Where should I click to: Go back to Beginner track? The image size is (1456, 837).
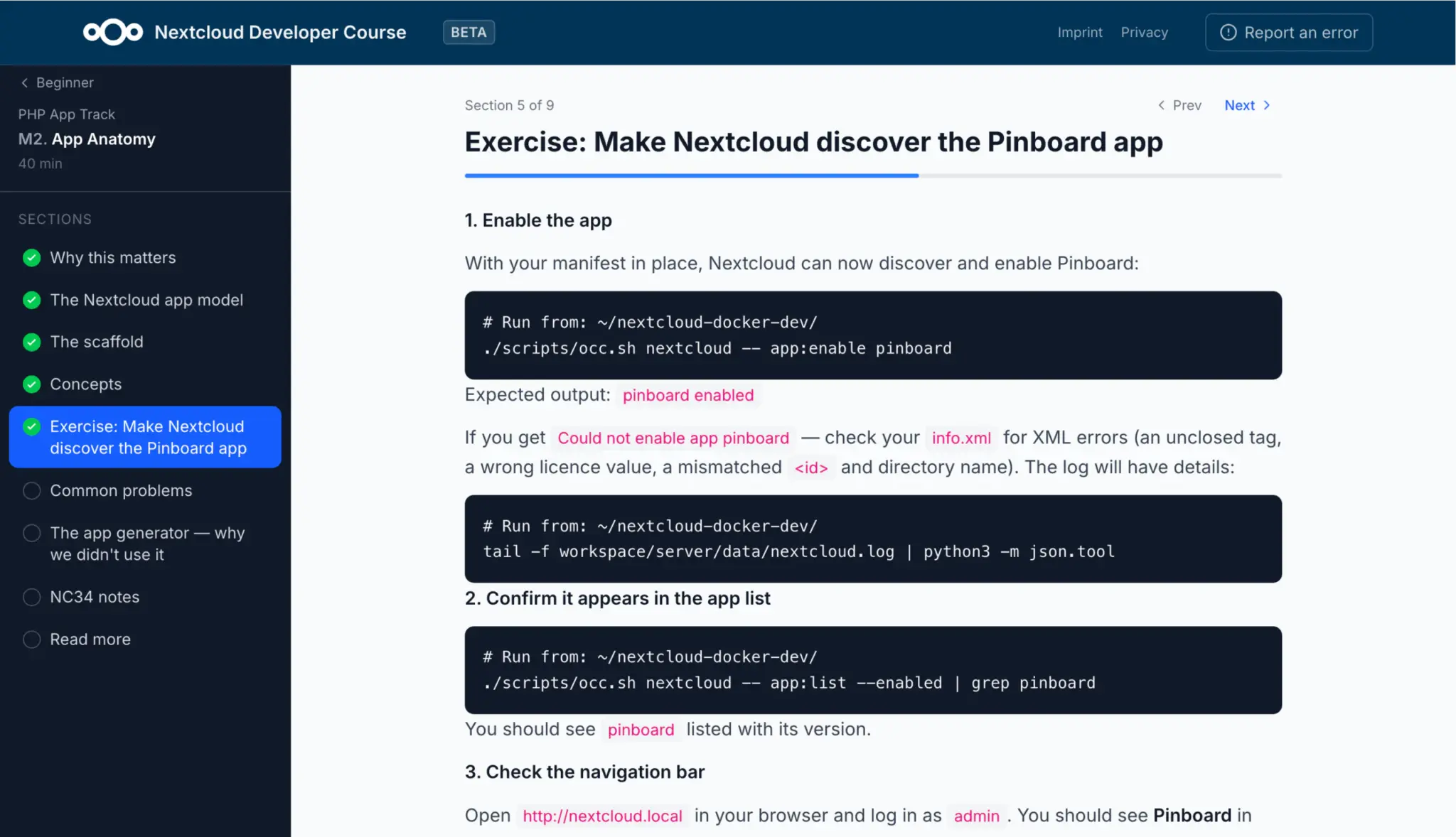[x=57, y=82]
